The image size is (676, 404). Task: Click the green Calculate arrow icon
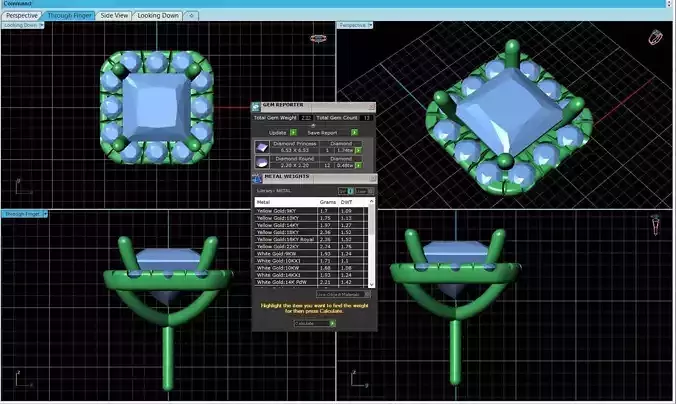(x=332, y=323)
